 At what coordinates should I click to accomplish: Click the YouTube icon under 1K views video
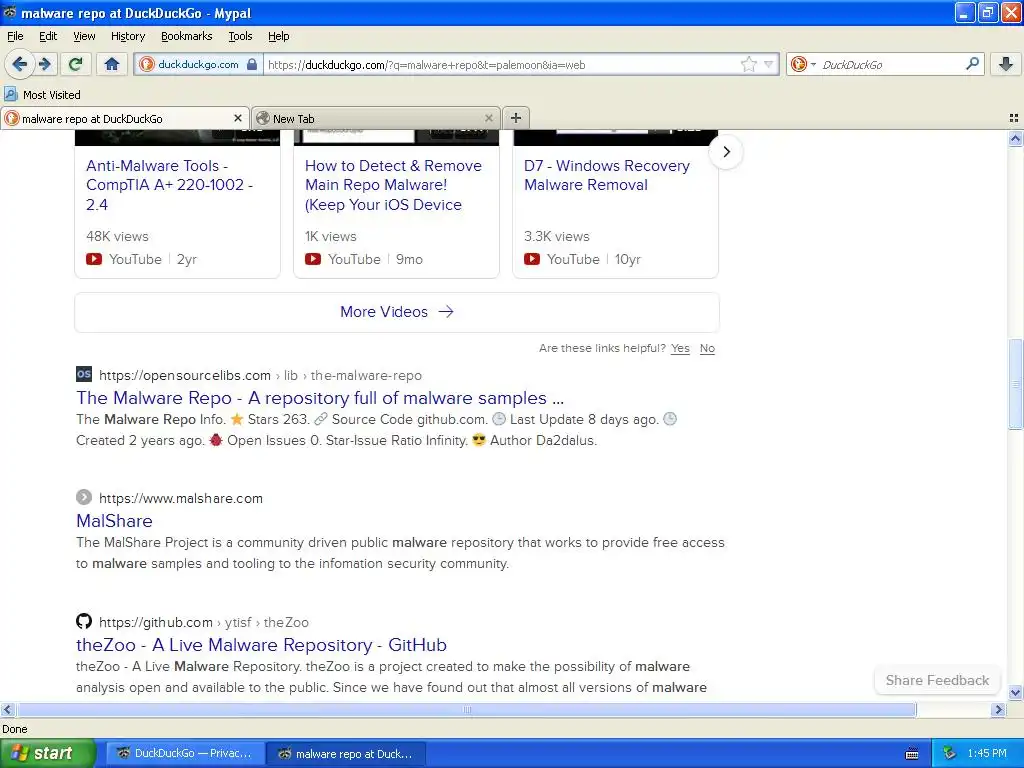click(313, 259)
